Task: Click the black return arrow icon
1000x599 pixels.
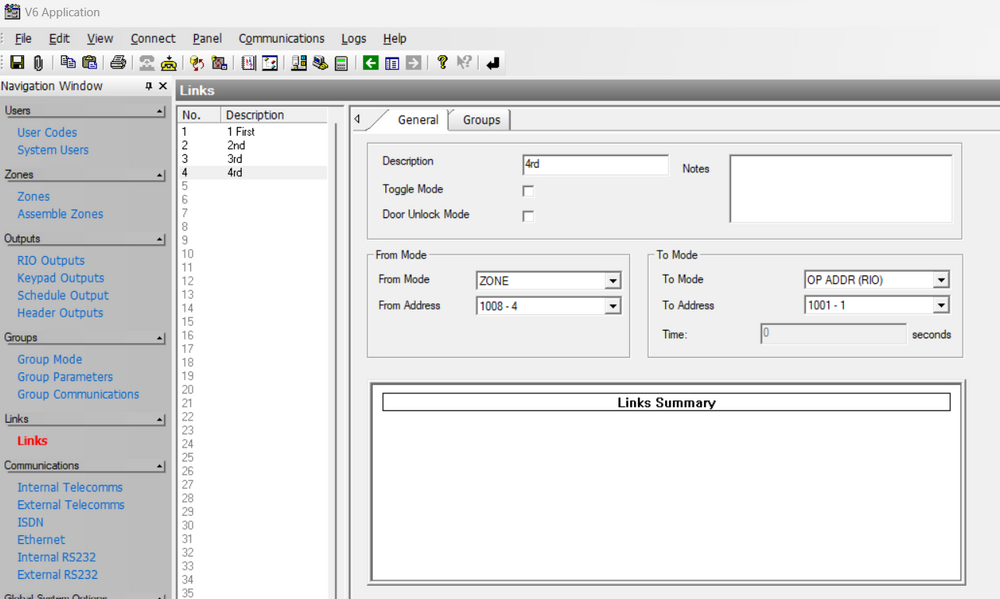Action: click(x=493, y=63)
